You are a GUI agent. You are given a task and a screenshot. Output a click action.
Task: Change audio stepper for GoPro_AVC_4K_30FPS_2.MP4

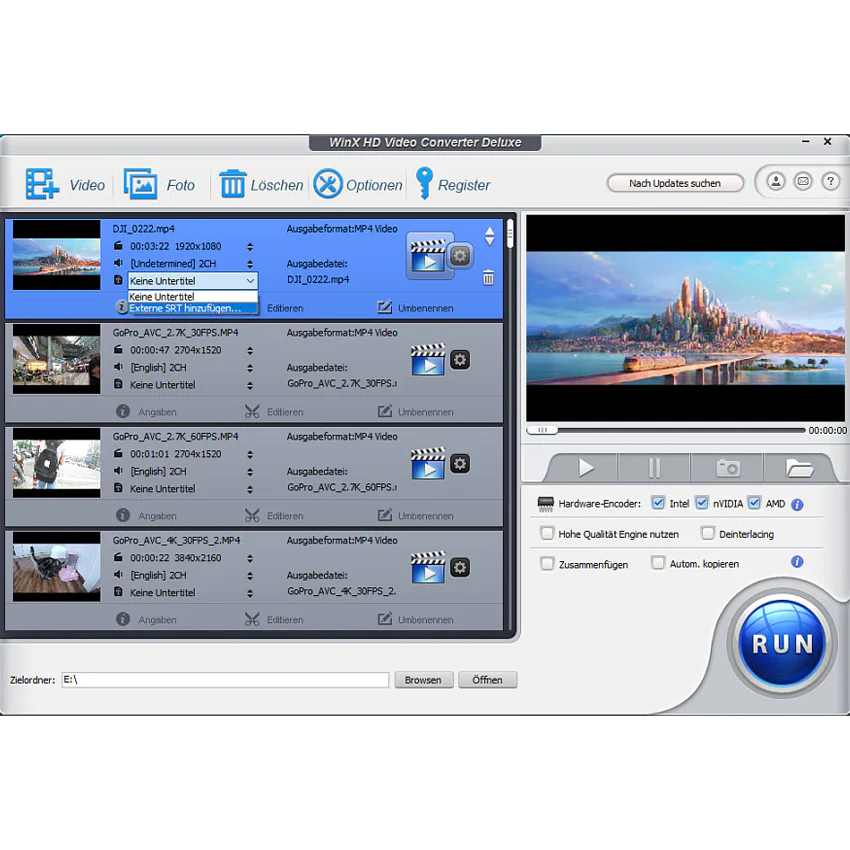pyautogui.click(x=250, y=576)
